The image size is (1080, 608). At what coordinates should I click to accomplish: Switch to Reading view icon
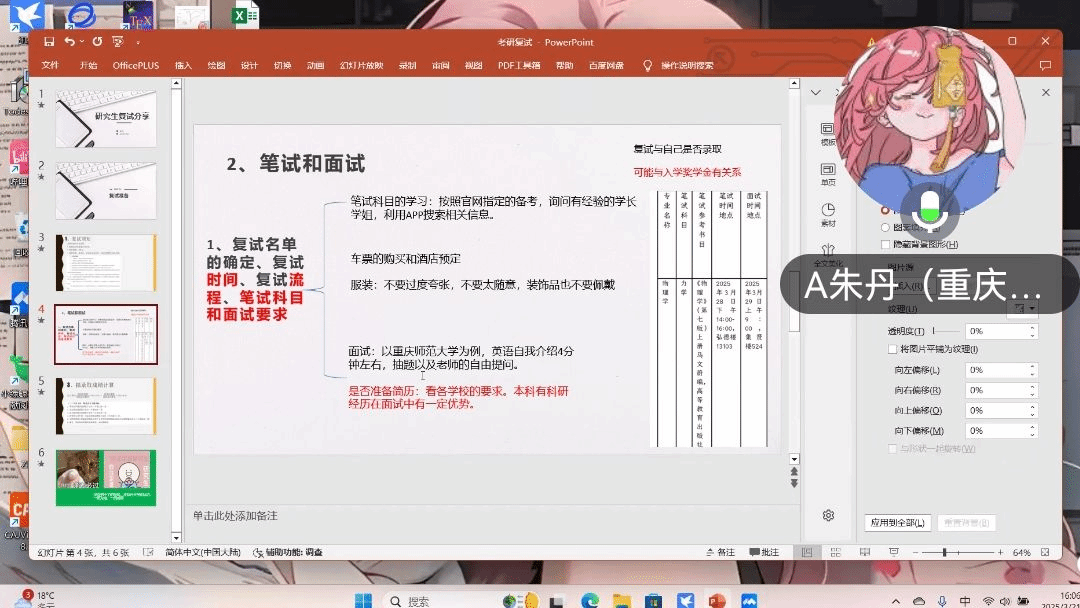pos(864,552)
